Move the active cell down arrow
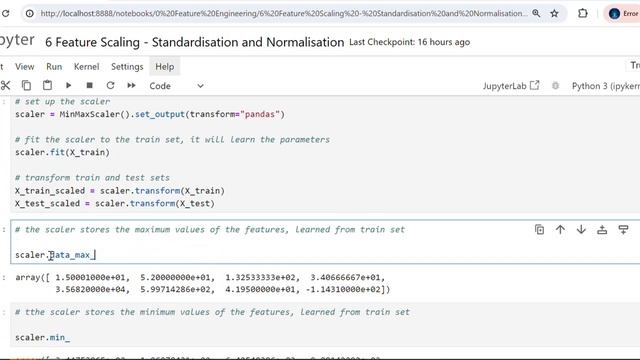The width and height of the screenshot is (640, 360). 581,229
